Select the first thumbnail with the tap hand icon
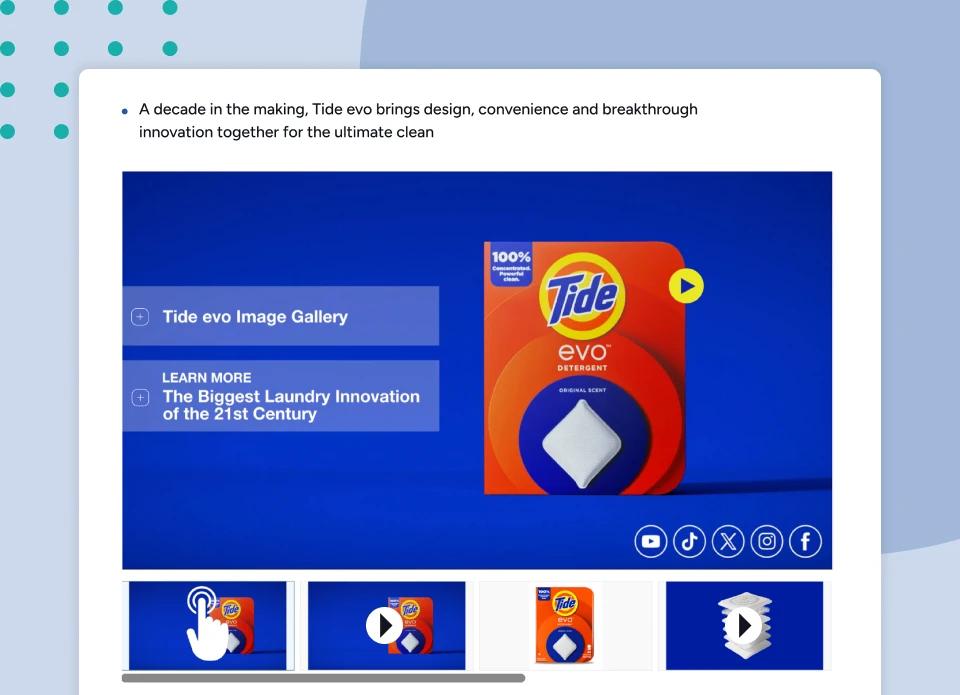This screenshot has width=960, height=695. [x=208, y=625]
